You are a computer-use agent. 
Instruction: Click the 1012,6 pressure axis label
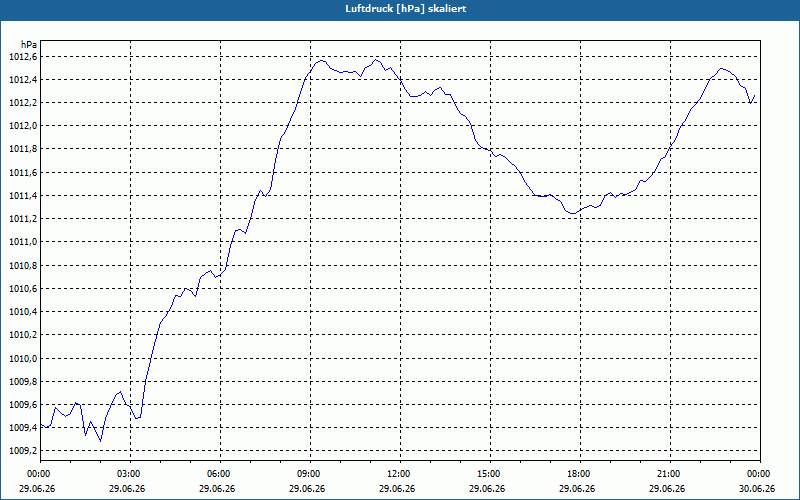[23, 56]
